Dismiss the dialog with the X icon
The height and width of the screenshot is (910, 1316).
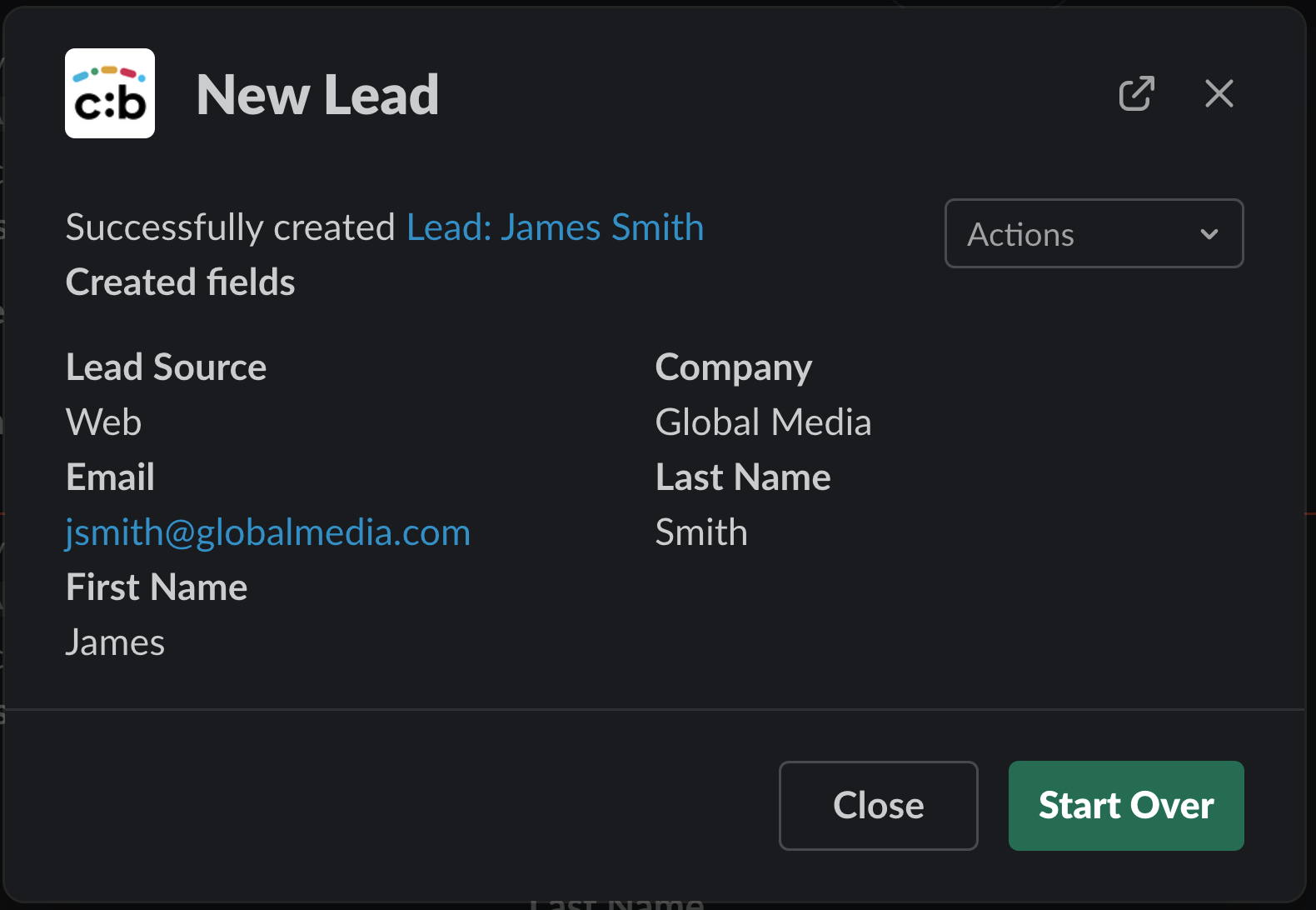1219,93
